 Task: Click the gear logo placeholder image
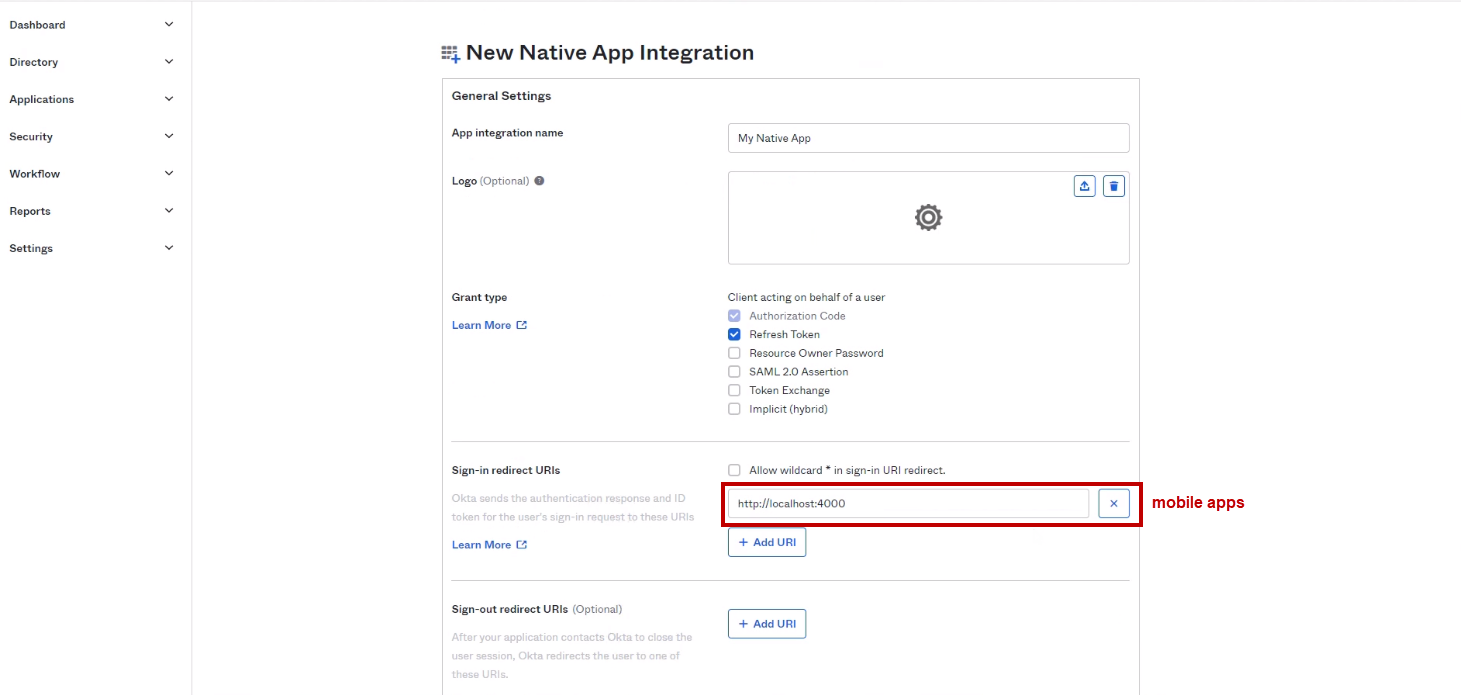click(x=928, y=217)
